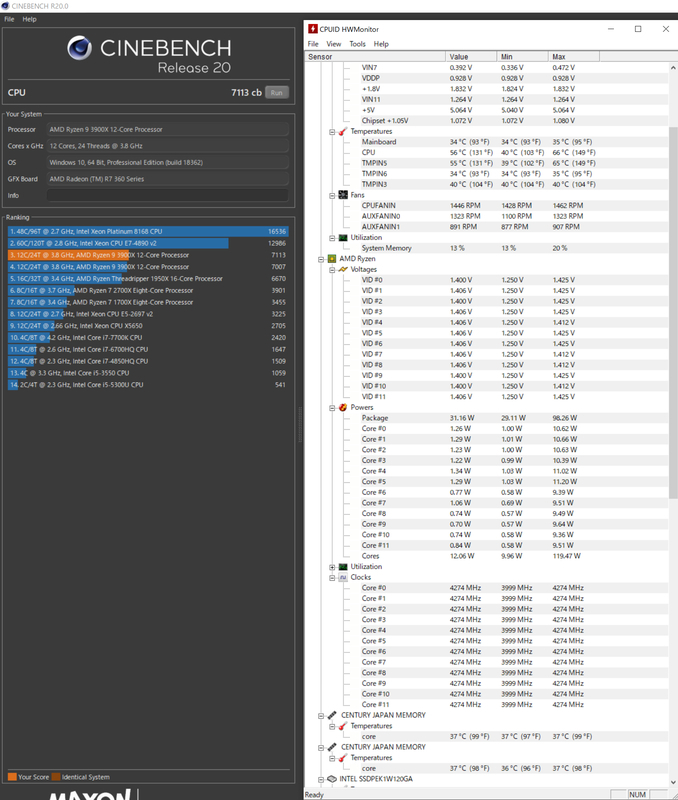The image size is (678, 800).
Task: Click the Min column header
Action: tap(522, 57)
